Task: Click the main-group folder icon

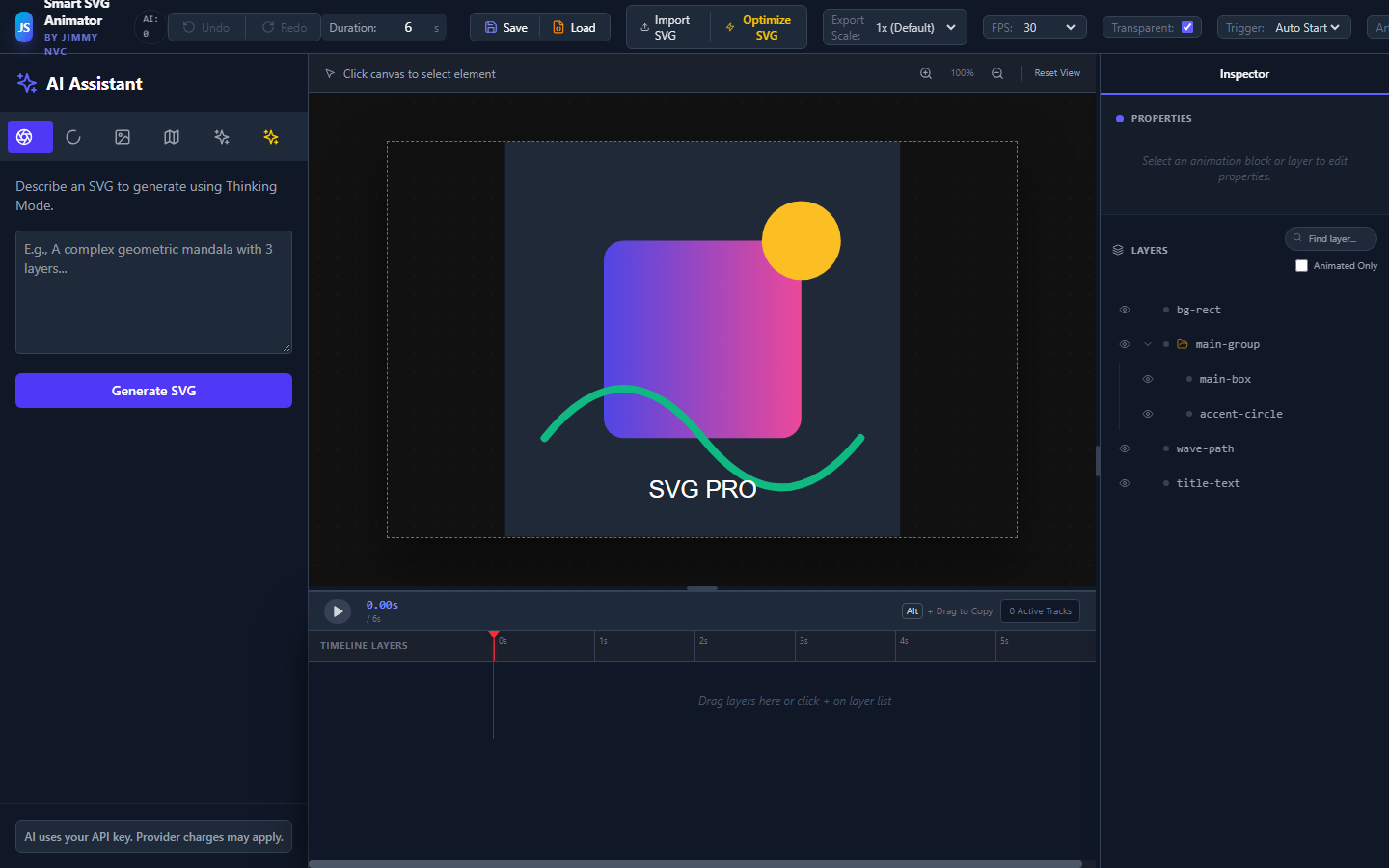Action: [1183, 344]
